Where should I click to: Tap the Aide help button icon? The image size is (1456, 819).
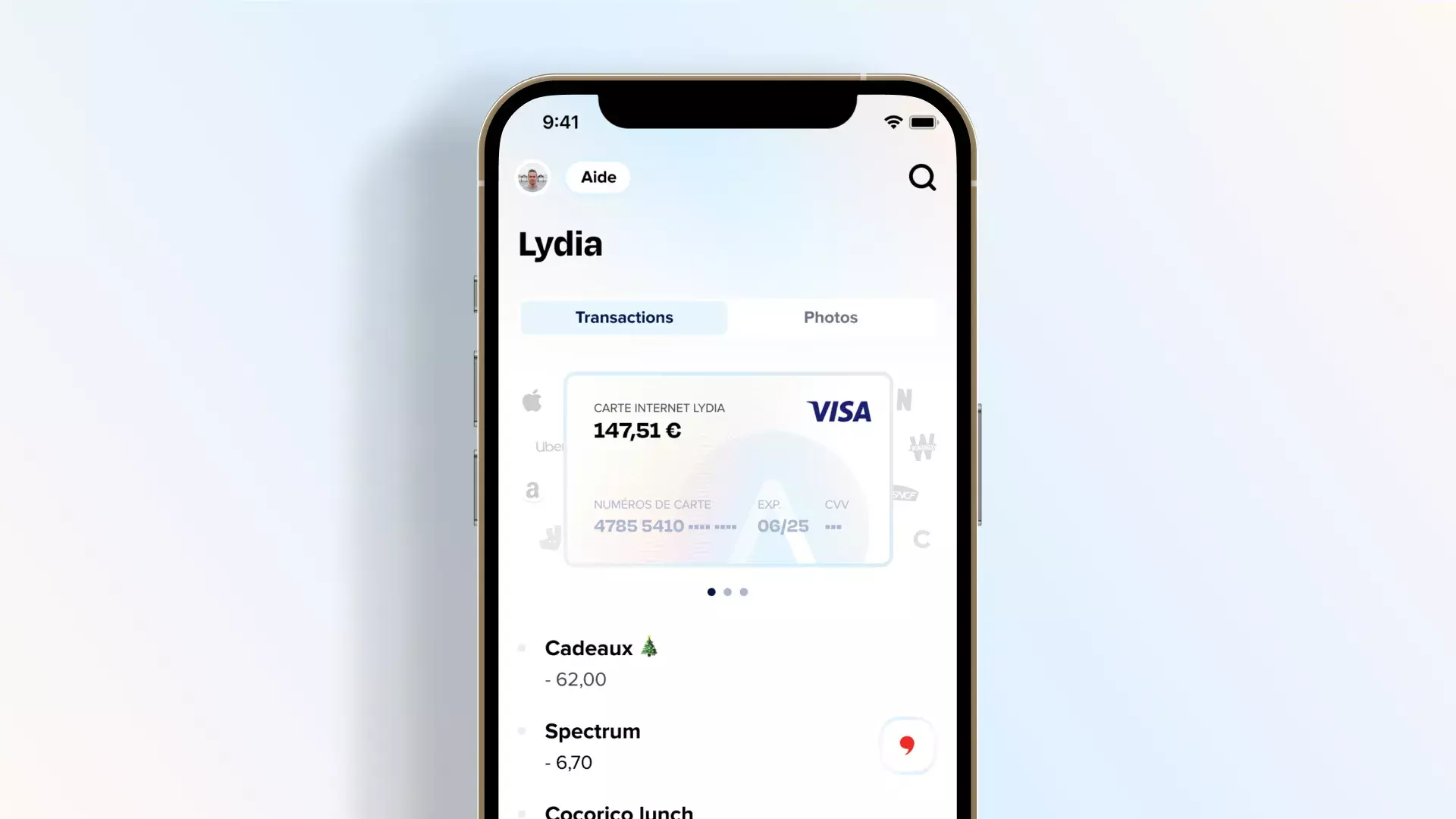tap(598, 177)
